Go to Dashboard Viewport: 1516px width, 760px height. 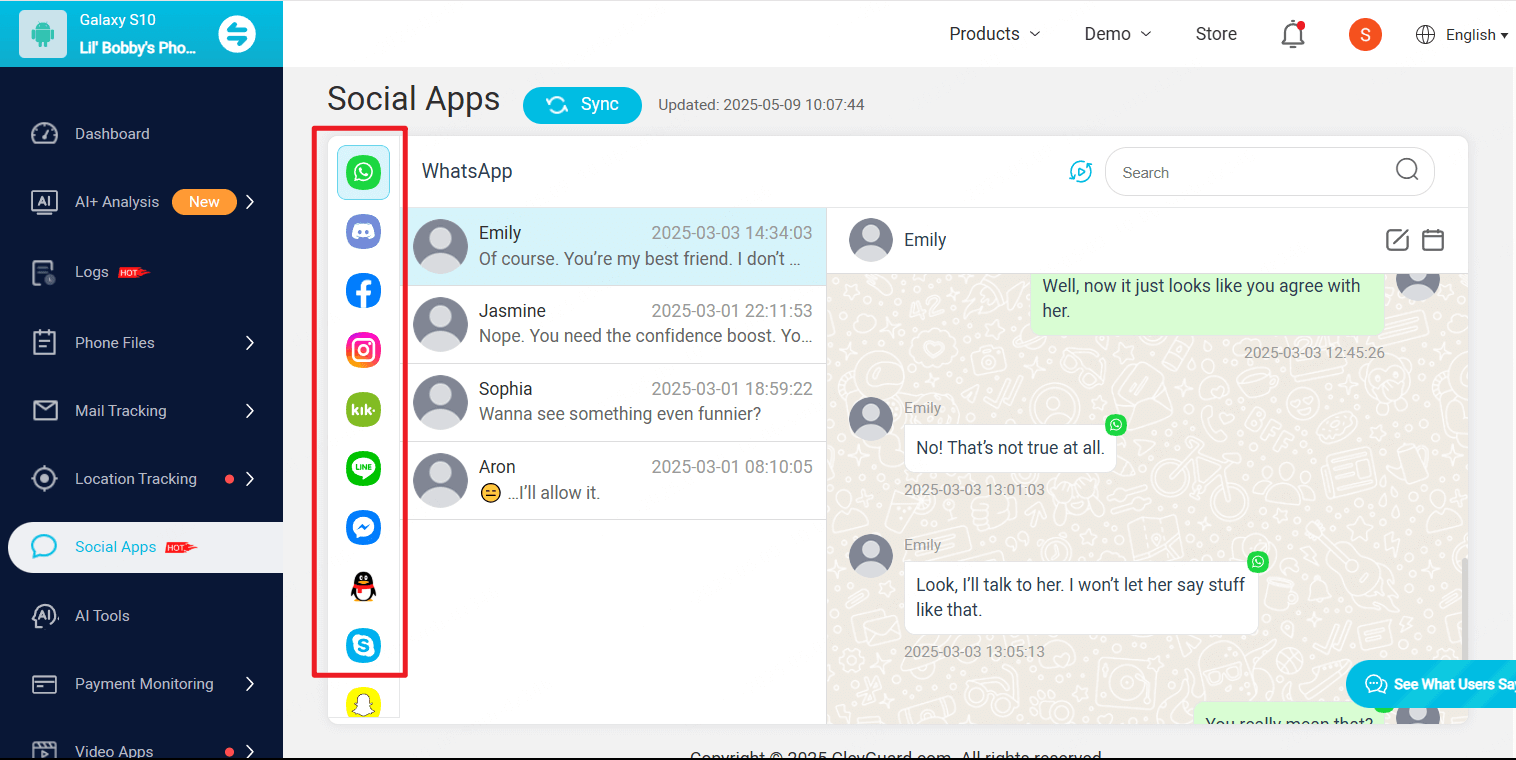[112, 133]
